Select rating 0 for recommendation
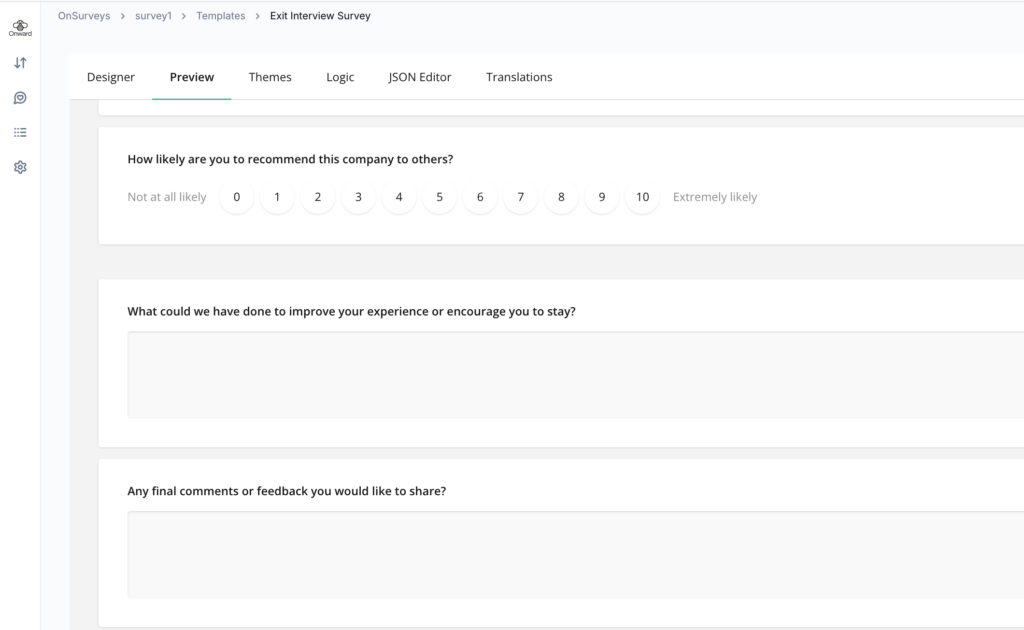Viewport: 1024px width, 630px height. click(237, 197)
